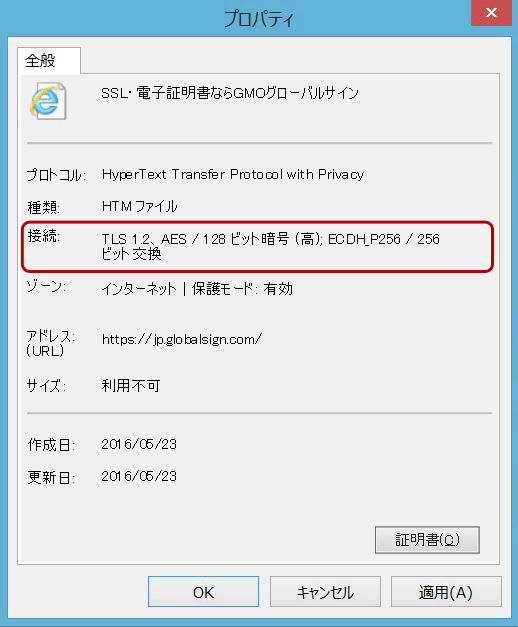Screen dimensions: 518x627
Task: Click the HyperText Transfer Protocol with Privacy value
Action: pyautogui.click(x=233, y=174)
